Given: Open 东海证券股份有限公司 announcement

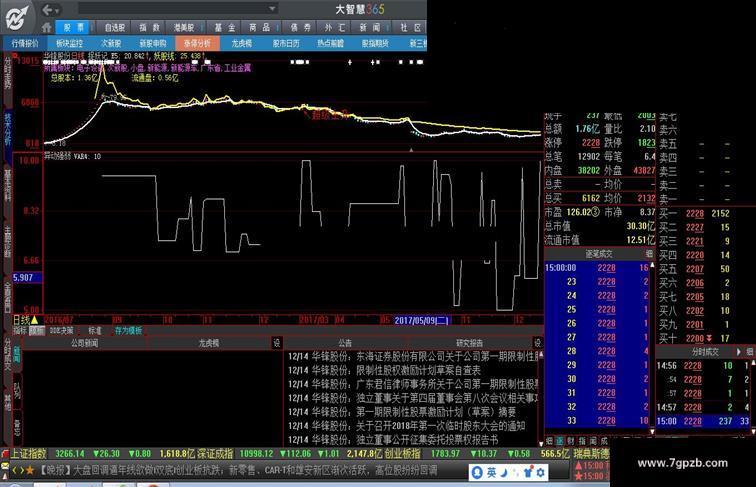Looking at the screenshot, I should point(446,357).
